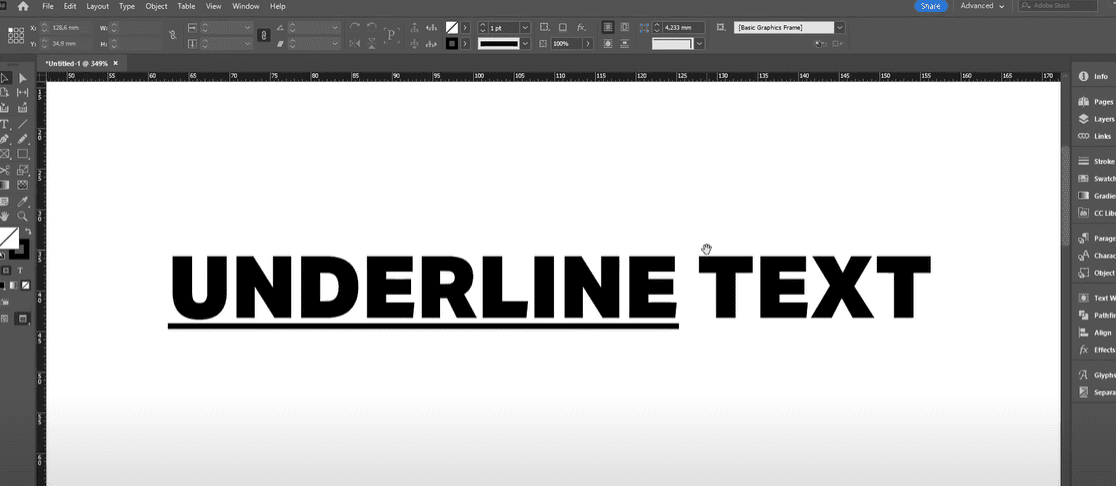This screenshot has height=486, width=1116.
Task: Click the toolbox fill color box
Action: pos(8,236)
